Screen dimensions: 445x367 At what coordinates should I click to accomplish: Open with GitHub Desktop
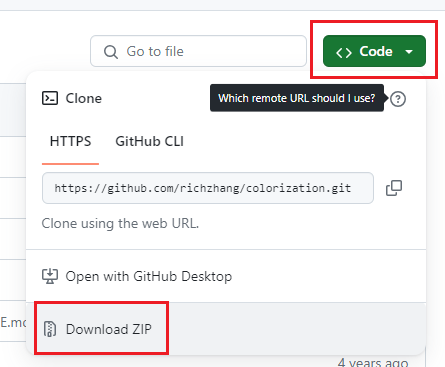(226, 276)
